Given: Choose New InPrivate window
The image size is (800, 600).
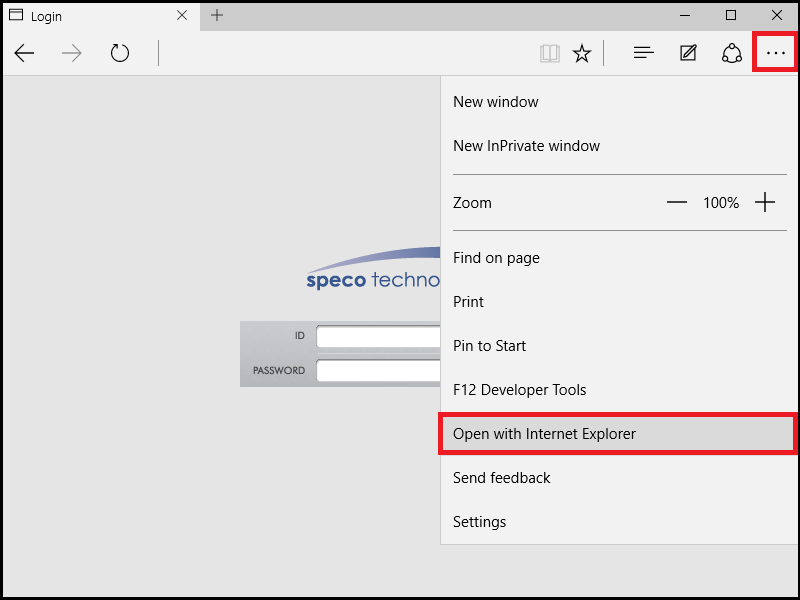Looking at the screenshot, I should pos(526,146).
